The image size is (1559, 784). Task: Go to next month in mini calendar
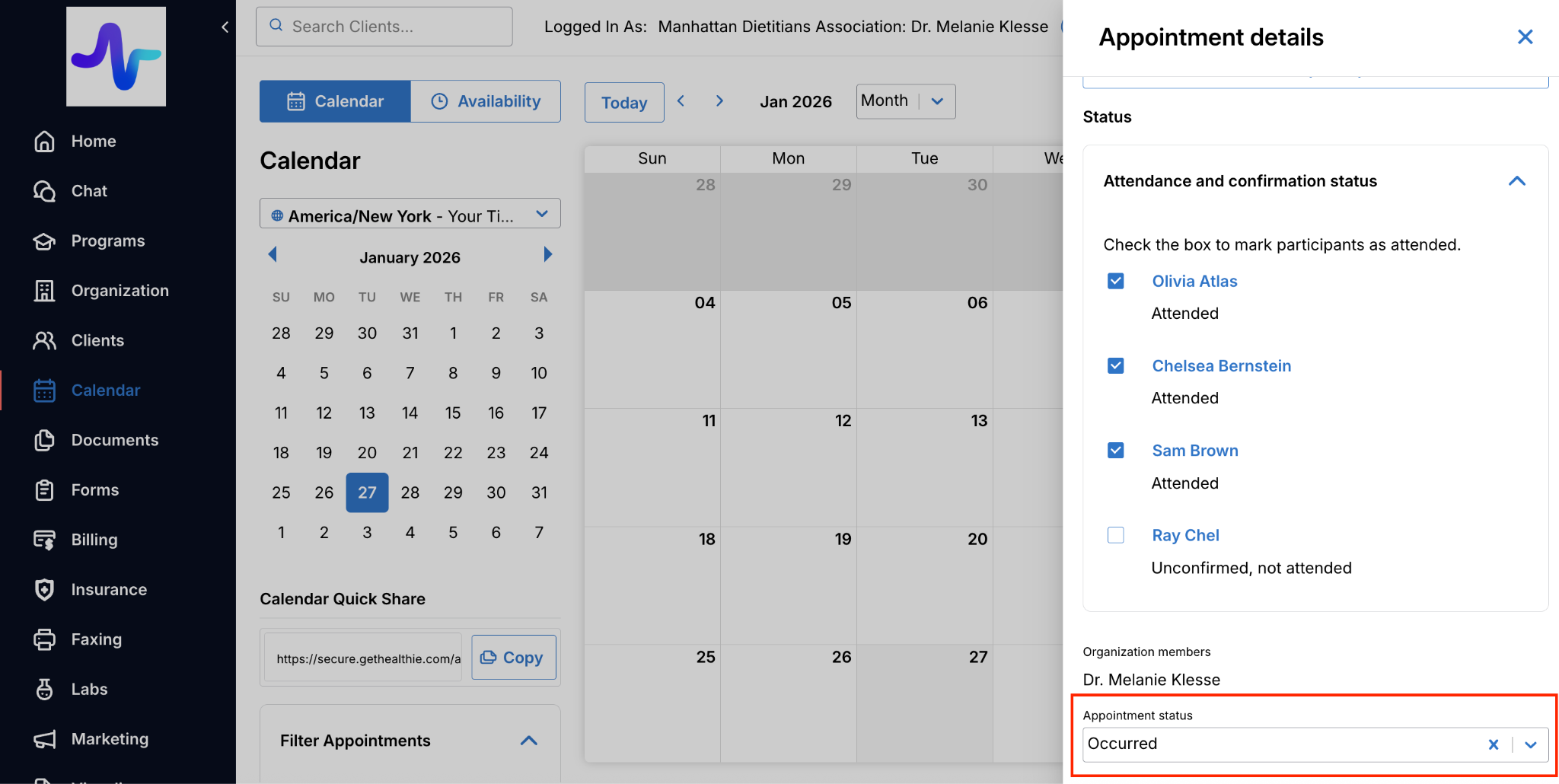tap(547, 254)
